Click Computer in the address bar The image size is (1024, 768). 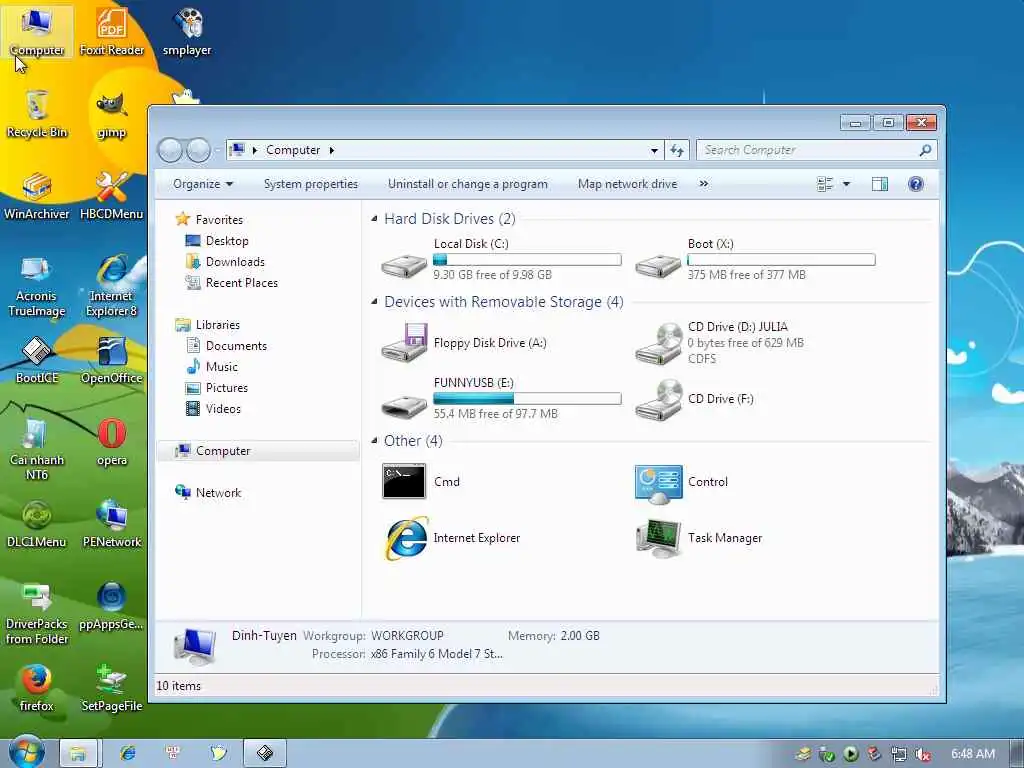293,150
